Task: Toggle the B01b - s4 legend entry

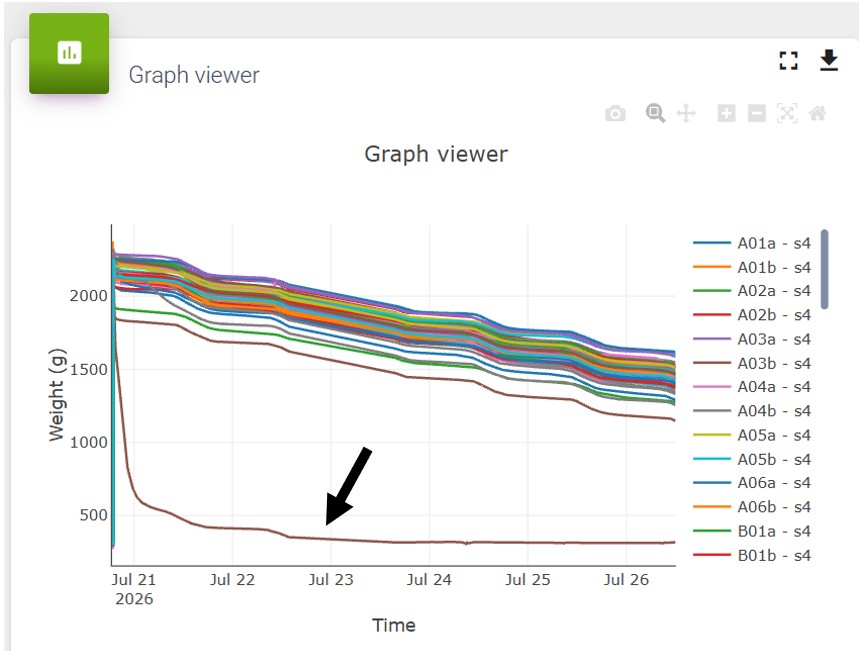Action: click(x=752, y=555)
